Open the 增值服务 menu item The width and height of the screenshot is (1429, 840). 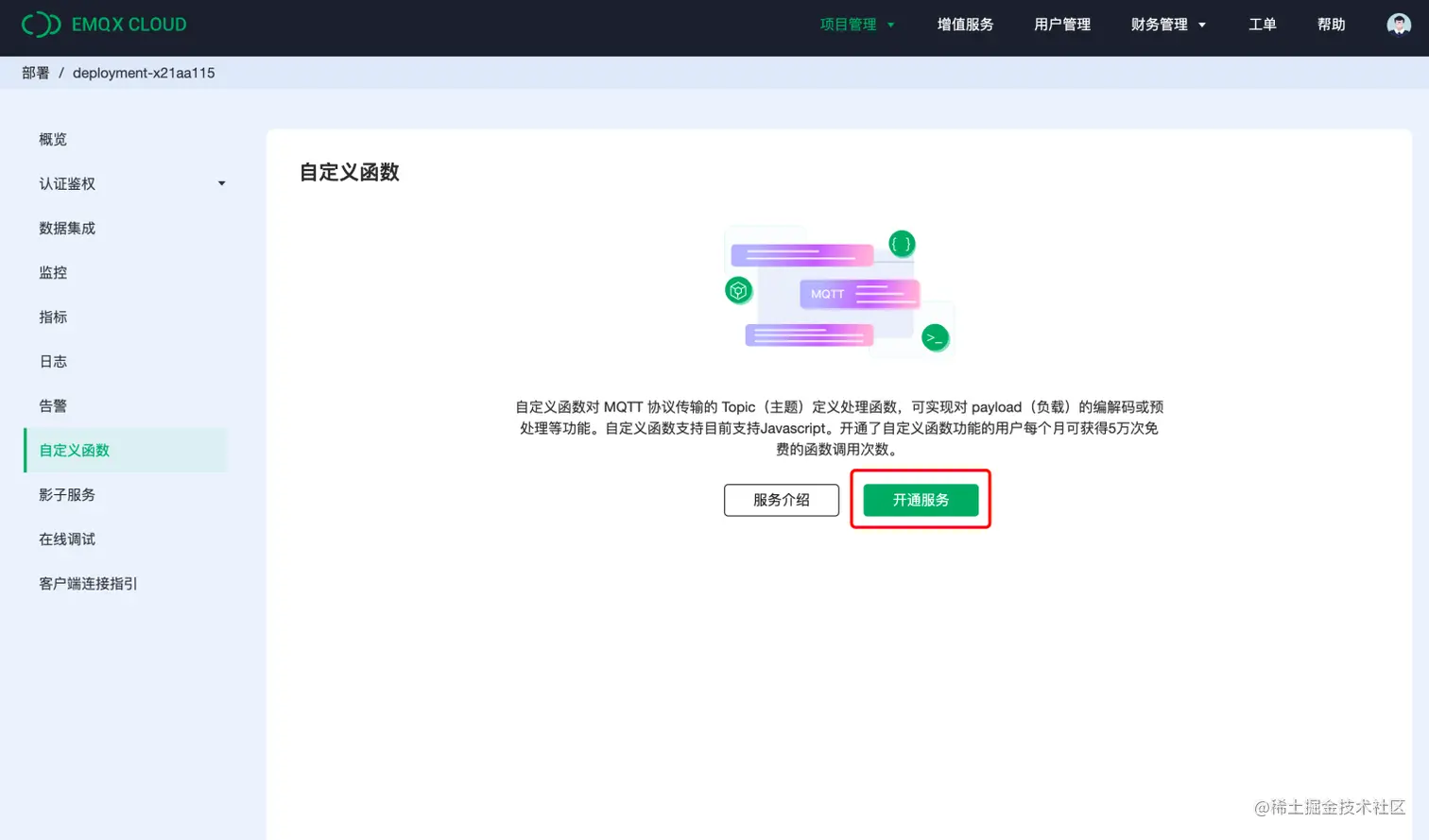click(x=965, y=25)
